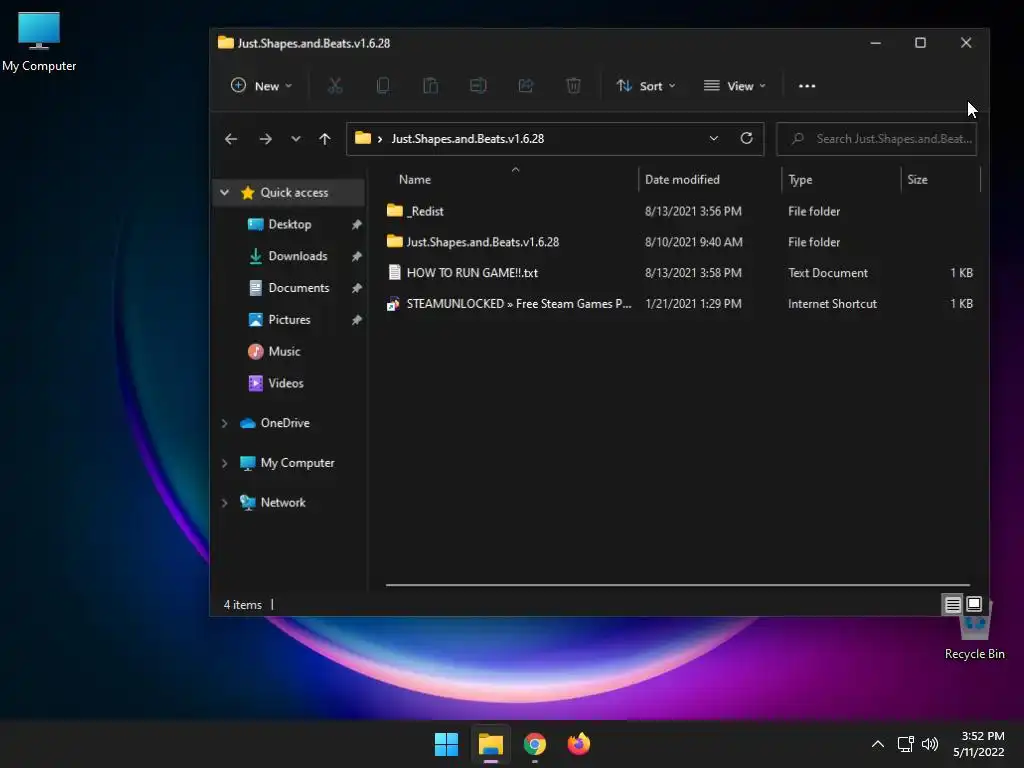Go back with the left arrow
This screenshot has width=1024, height=768.
(231, 138)
